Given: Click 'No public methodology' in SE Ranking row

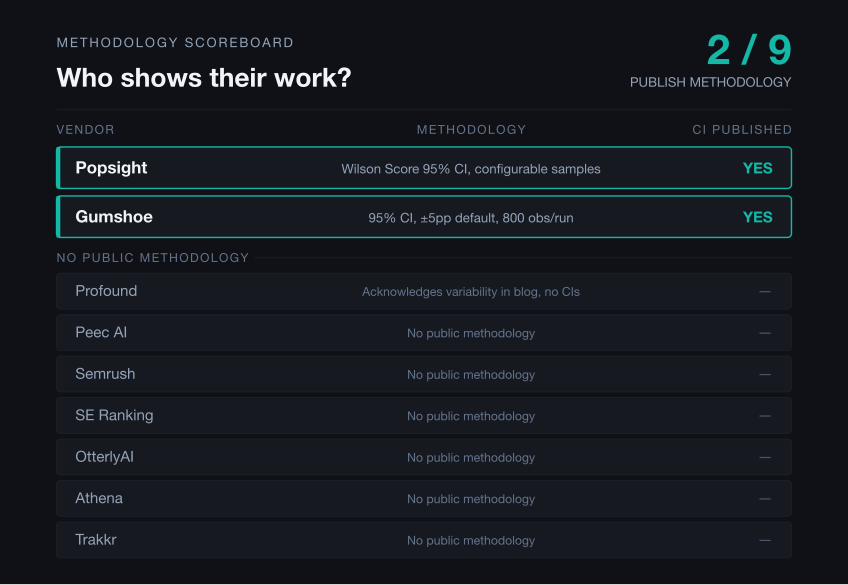Looking at the screenshot, I should [471, 416].
